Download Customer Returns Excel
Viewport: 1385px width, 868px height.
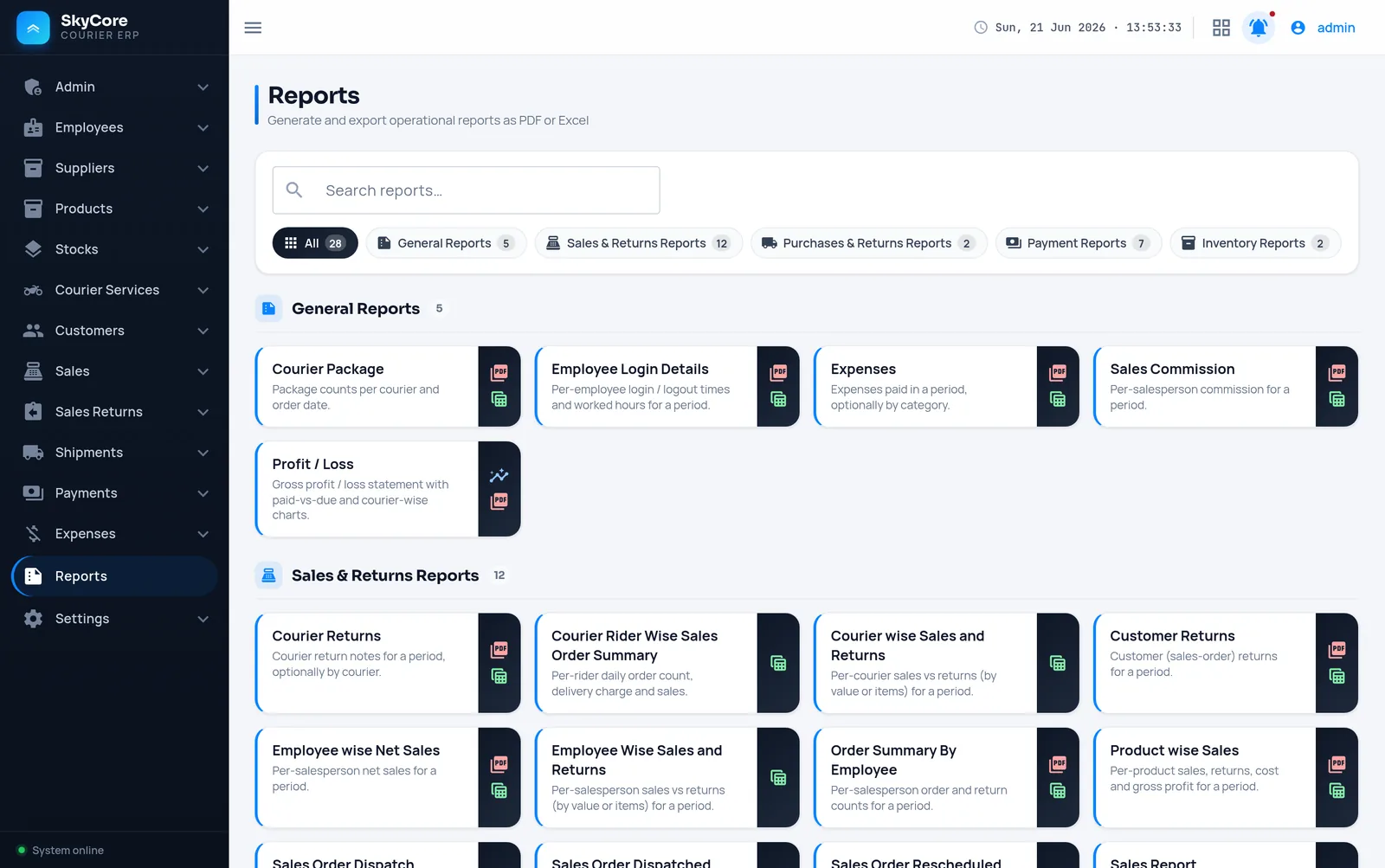(1337, 676)
